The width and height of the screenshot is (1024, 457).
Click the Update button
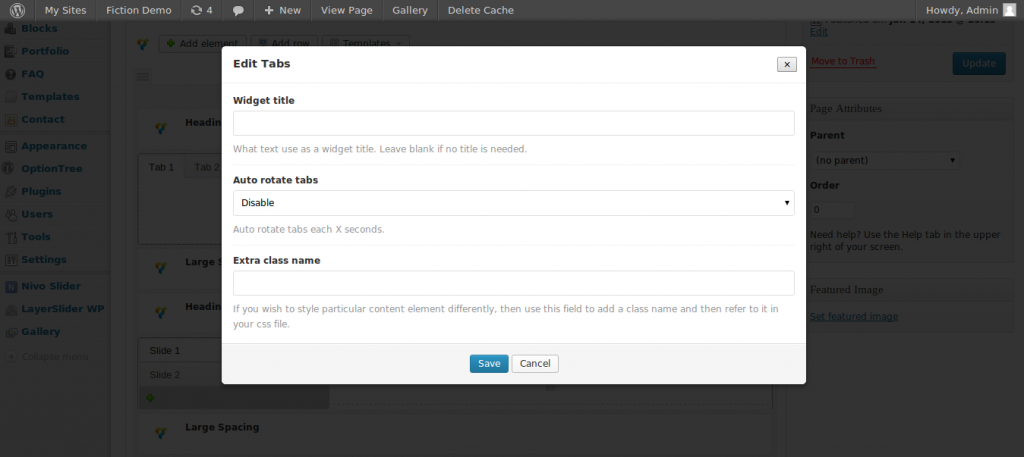(x=979, y=63)
